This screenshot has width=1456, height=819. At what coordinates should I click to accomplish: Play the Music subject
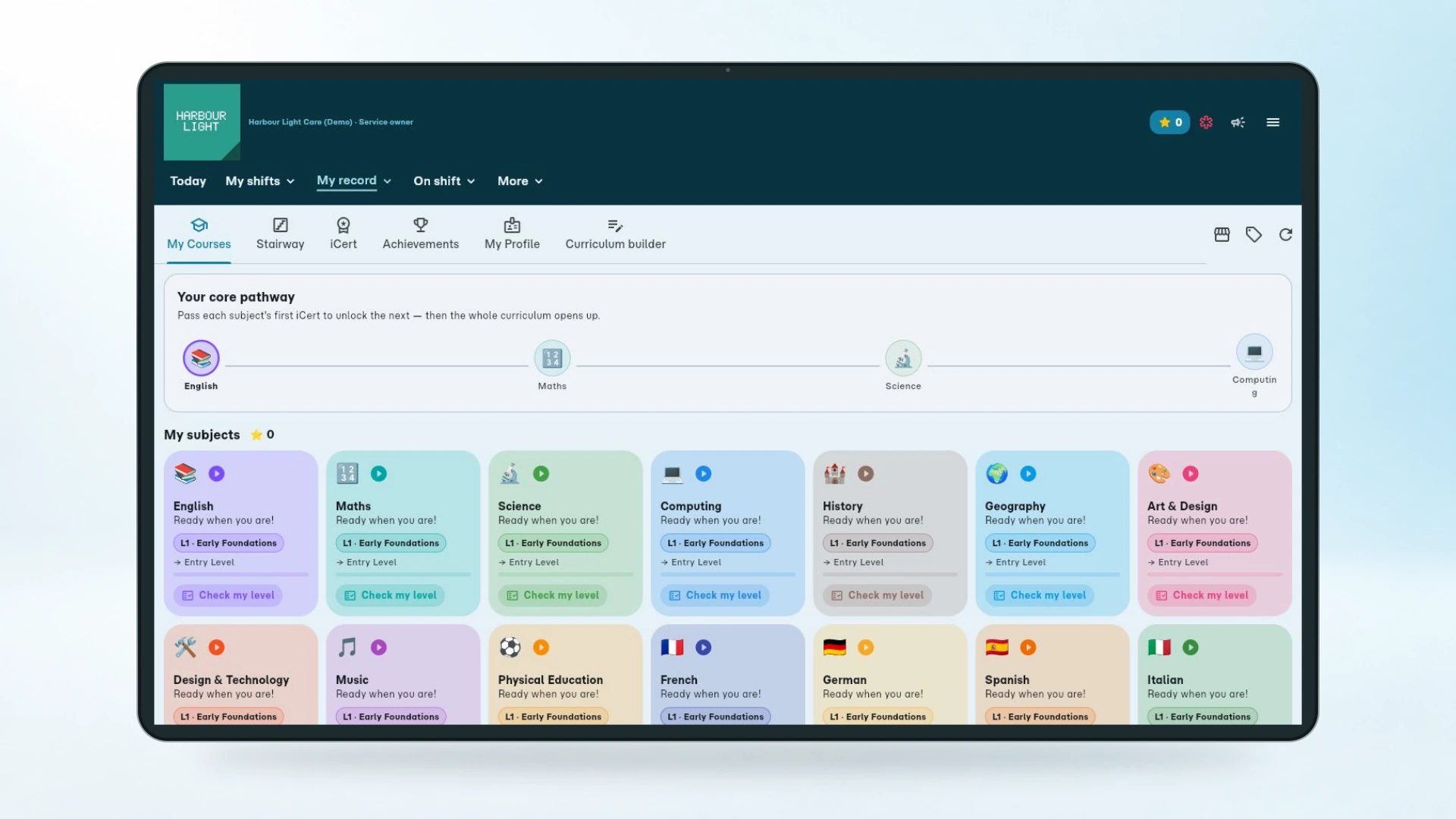click(379, 648)
